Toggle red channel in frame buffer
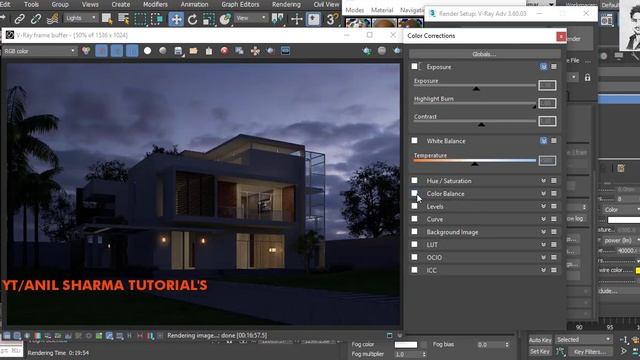This screenshot has height=360, width=640. pos(102,51)
